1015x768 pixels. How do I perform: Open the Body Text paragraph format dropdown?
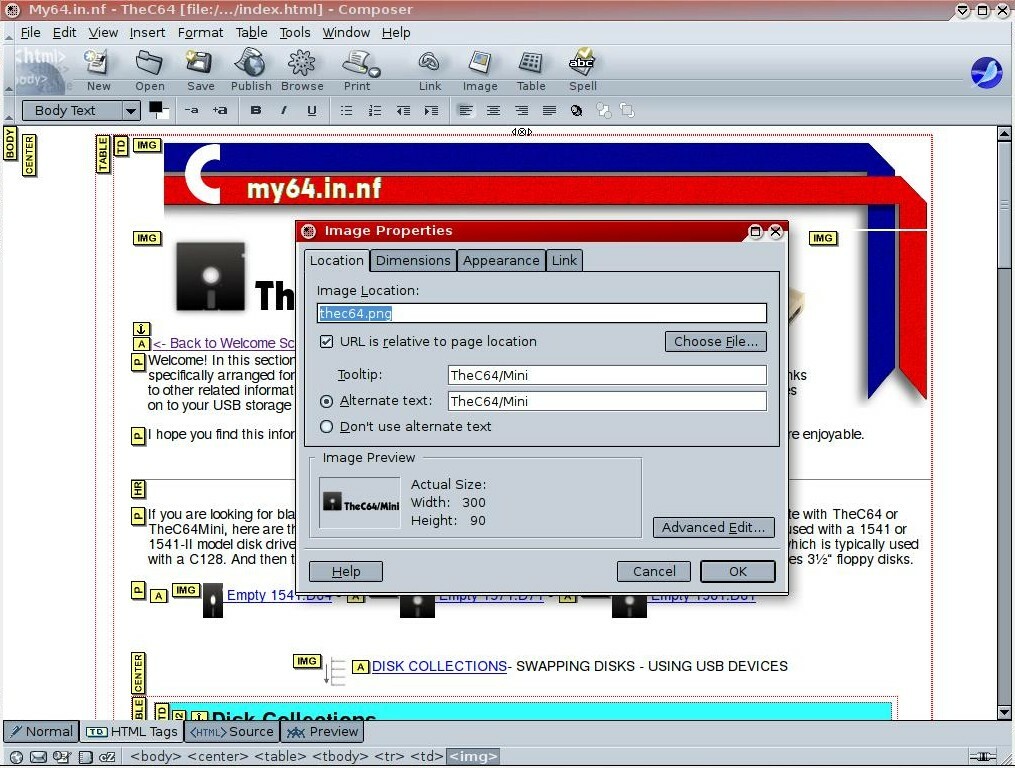81,111
